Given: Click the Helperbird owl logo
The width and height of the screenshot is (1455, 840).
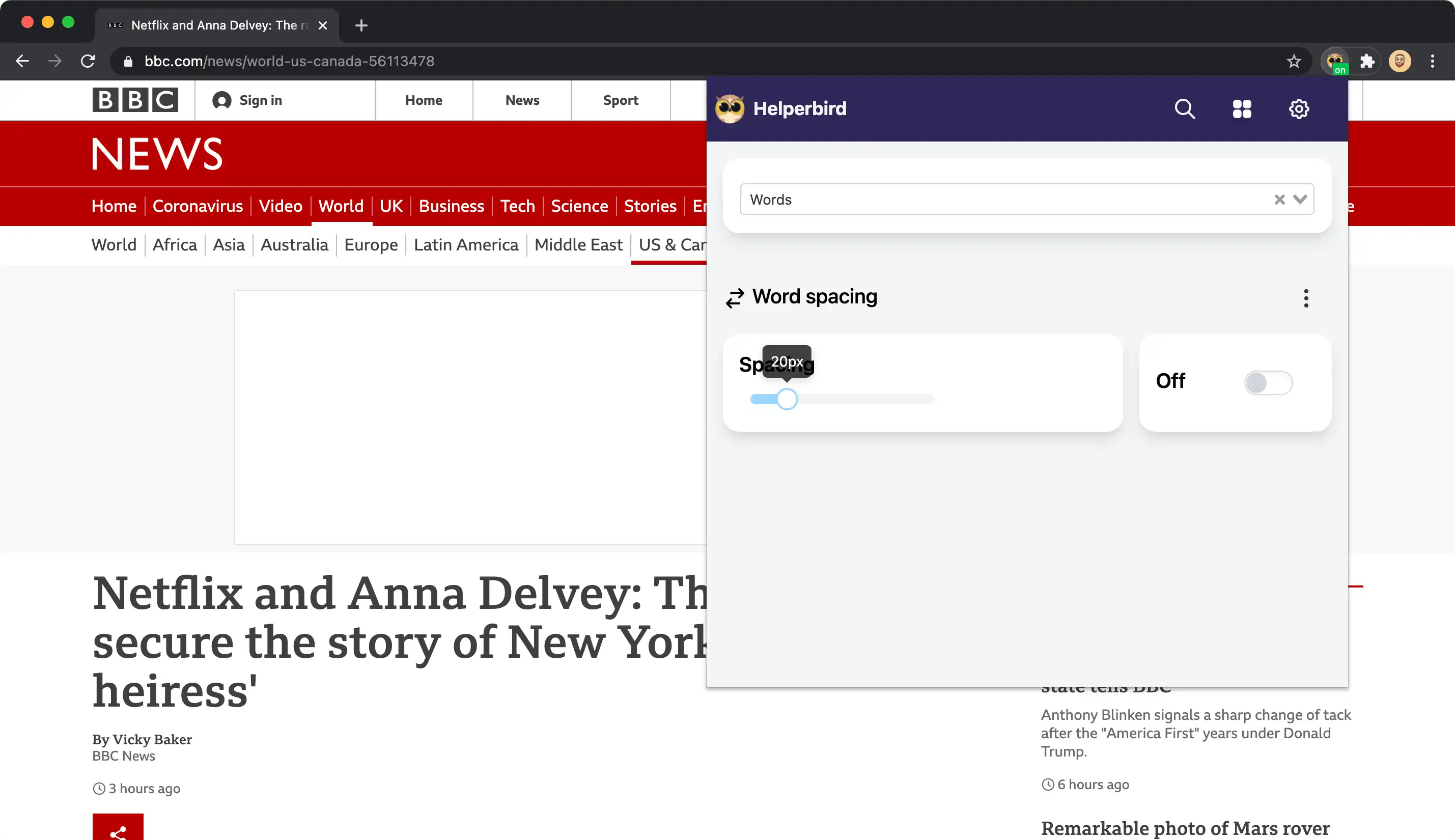Looking at the screenshot, I should click(729, 108).
